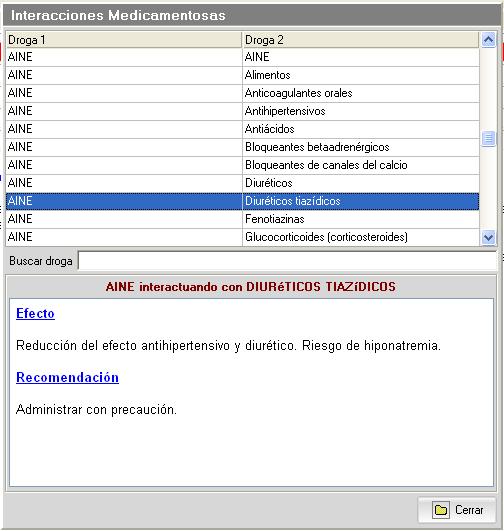Select the Antihipertensivos interaction row
Image resolution: width=504 pixels, height=531 pixels.
pyautogui.click(x=243, y=111)
